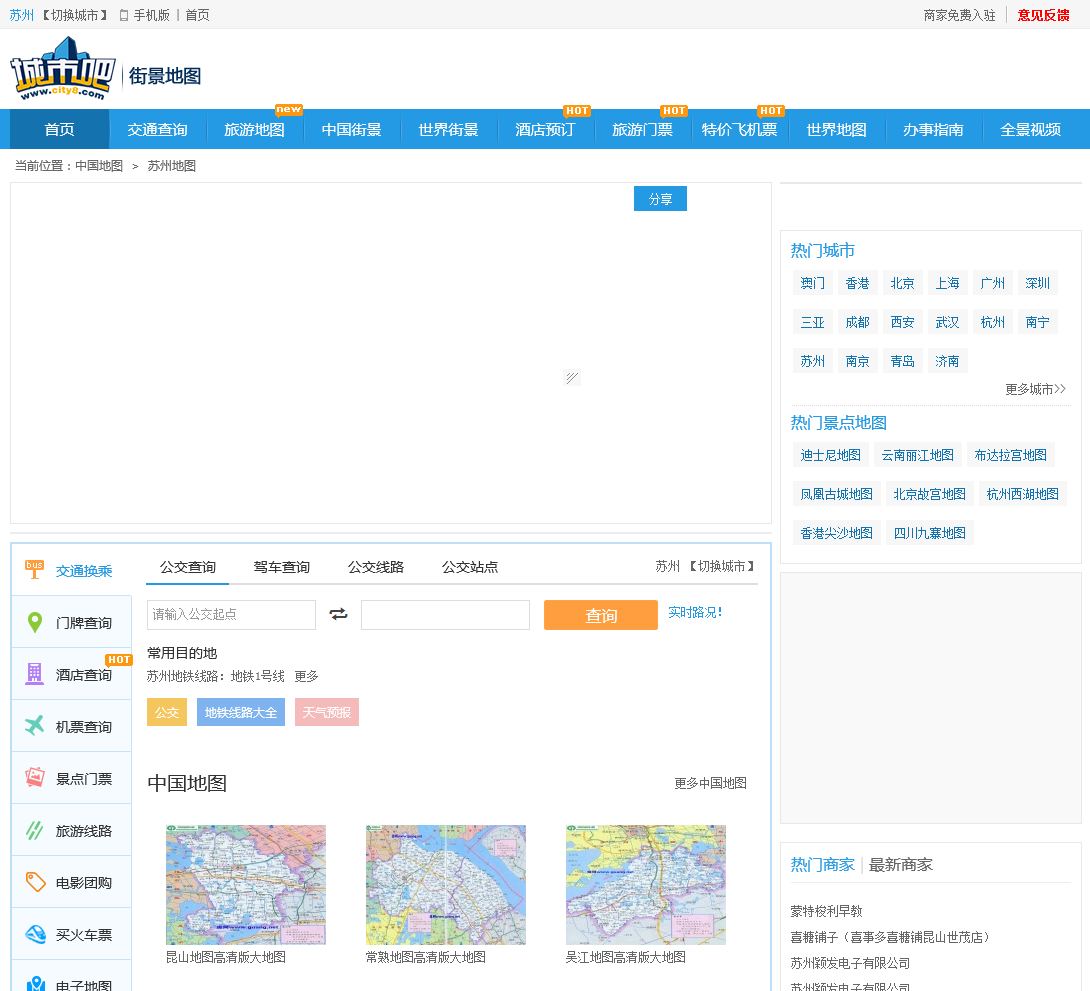Image resolution: width=1090 pixels, height=991 pixels.
Task: Click the 城市吧 site logo
Action: point(62,68)
